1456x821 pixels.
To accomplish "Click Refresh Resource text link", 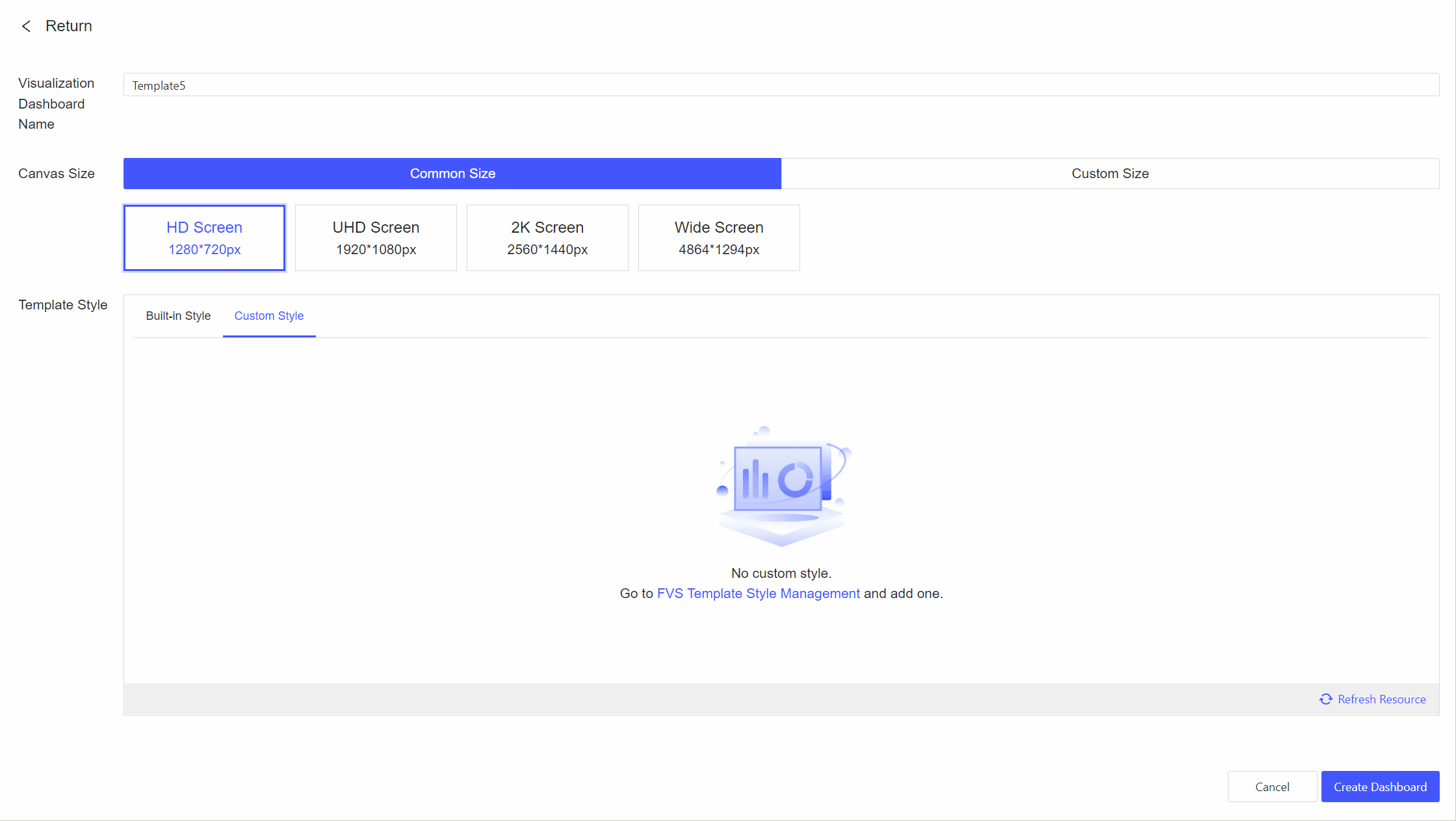I will click(1382, 699).
